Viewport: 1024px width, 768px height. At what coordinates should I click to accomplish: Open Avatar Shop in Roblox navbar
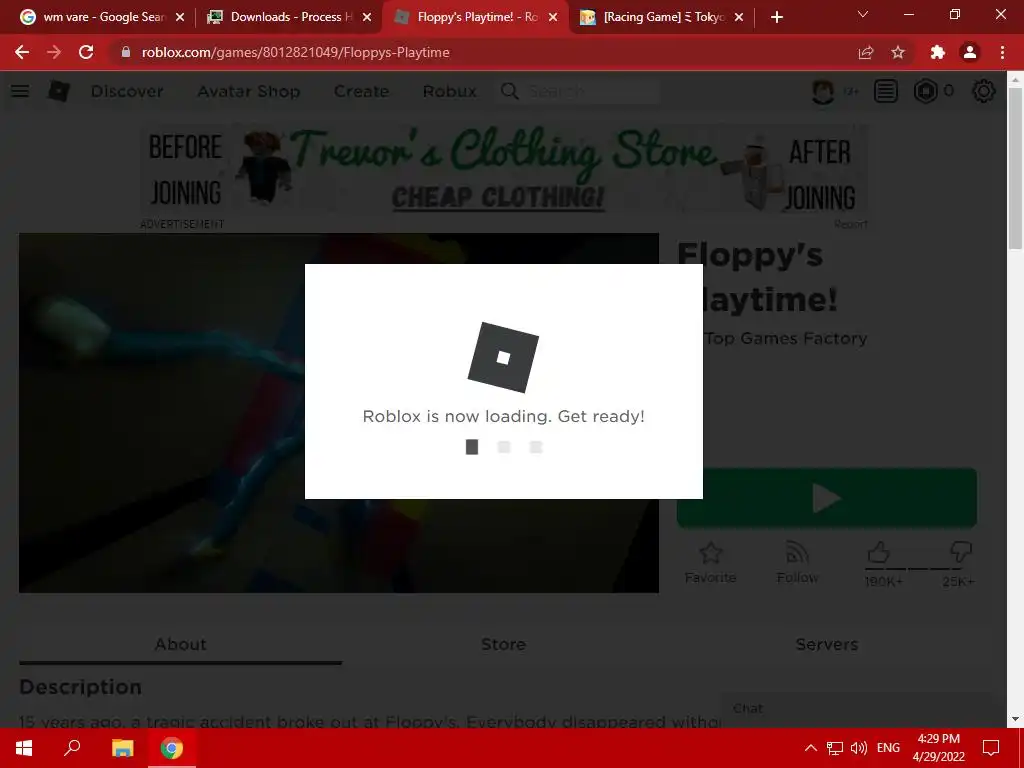tap(249, 91)
